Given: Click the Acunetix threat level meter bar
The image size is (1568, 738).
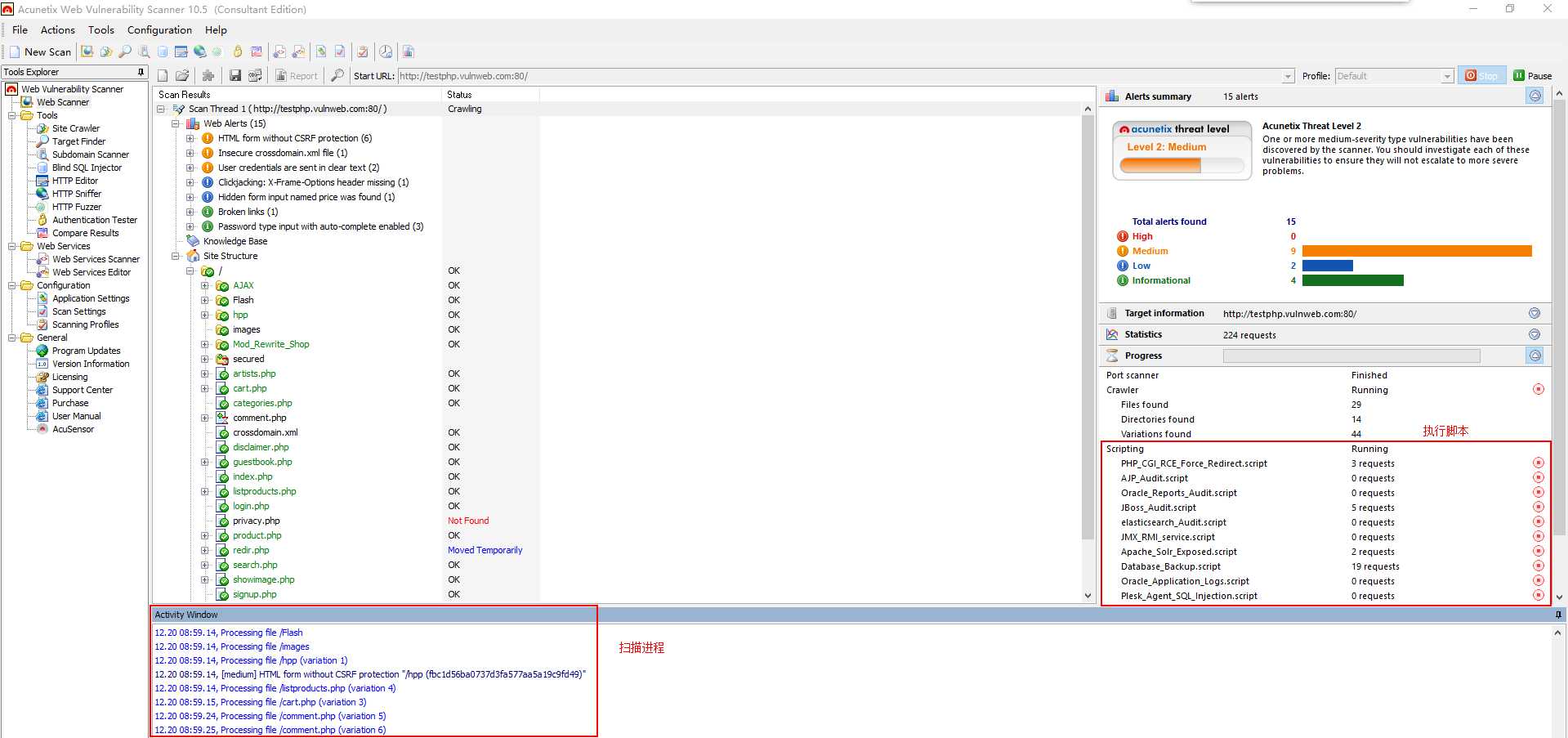Looking at the screenshot, I should pos(1182,166).
